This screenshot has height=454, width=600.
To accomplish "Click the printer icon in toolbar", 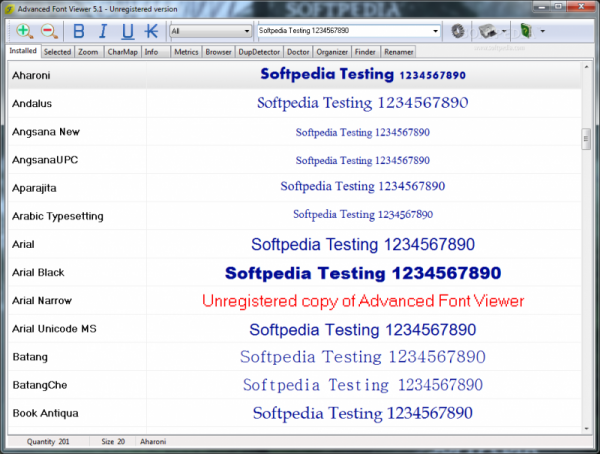I will tap(488, 31).
